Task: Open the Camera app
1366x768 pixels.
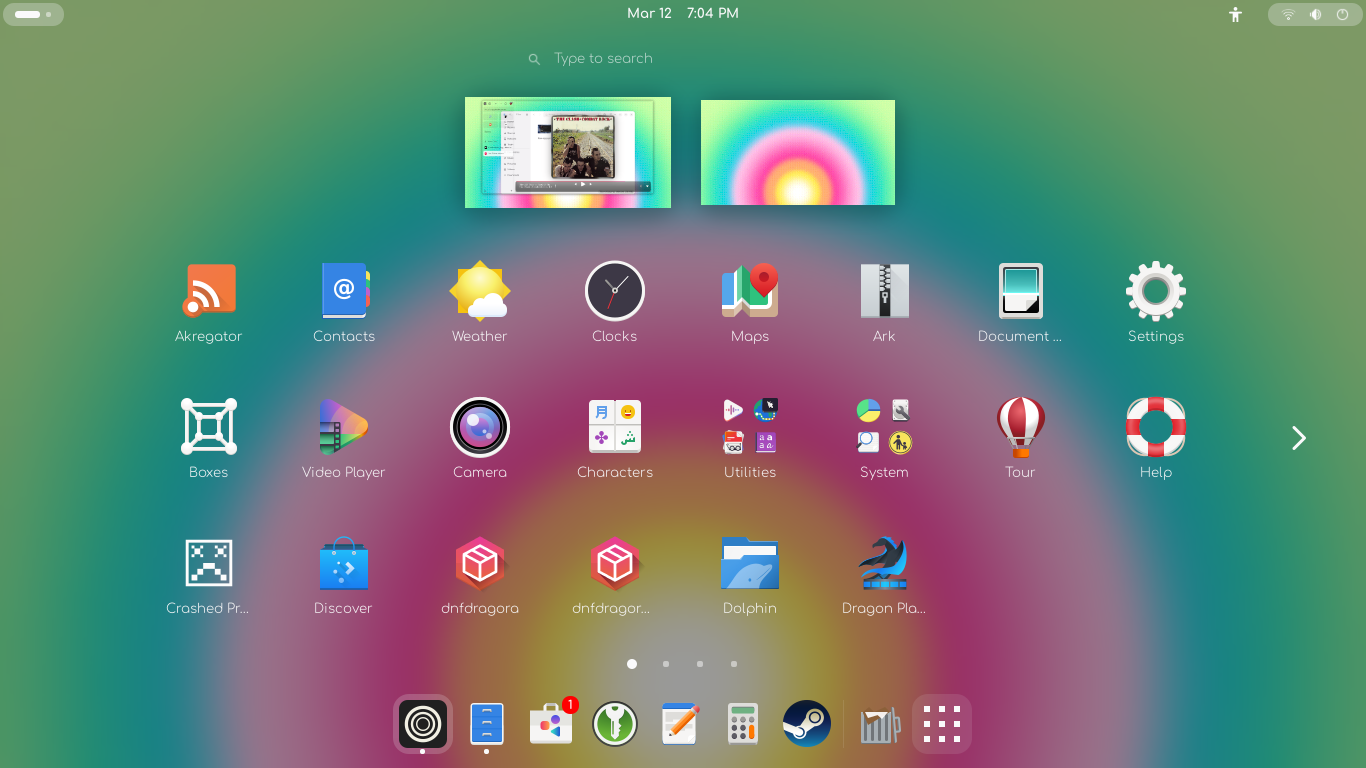Action: pos(479,425)
